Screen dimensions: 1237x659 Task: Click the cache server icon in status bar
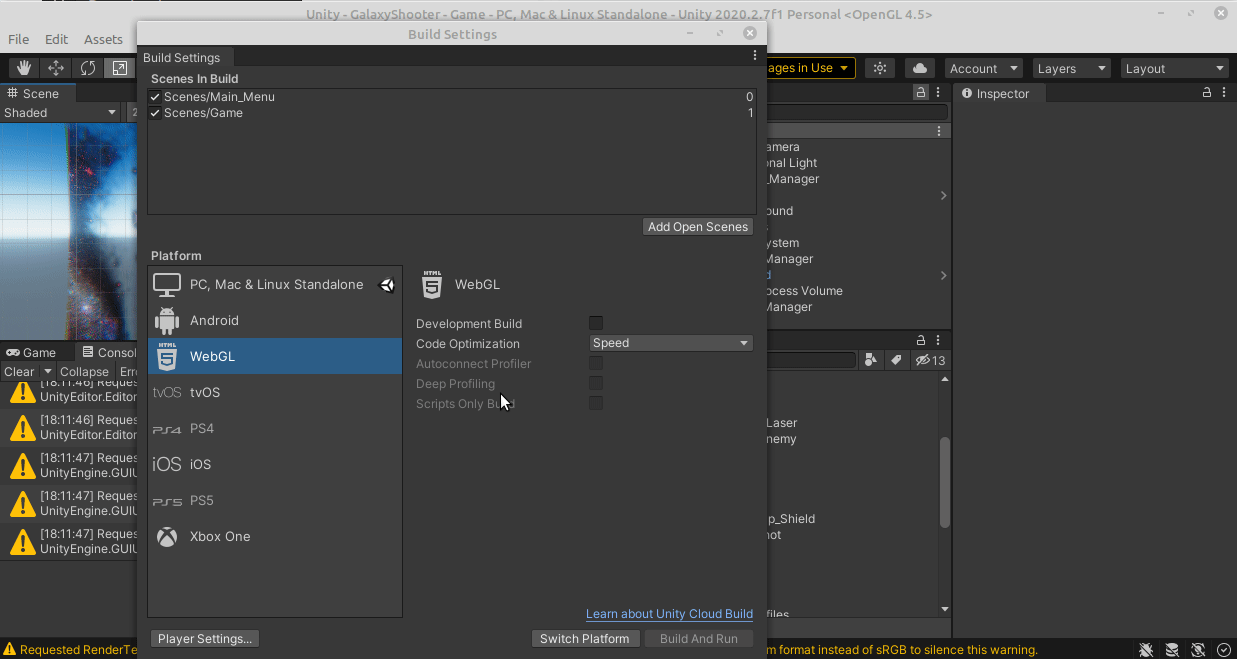tap(1172, 650)
